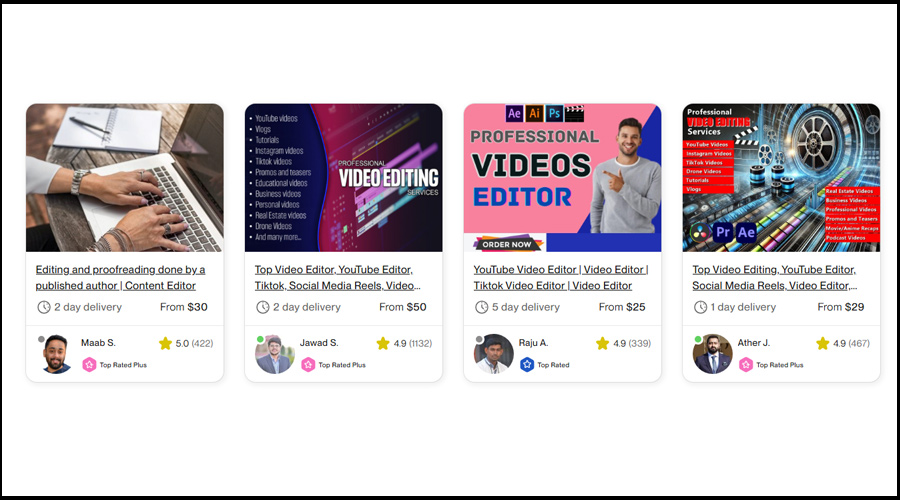Click Jawad S.'s pink Top Rated Plus badge
900x500 pixels.
point(308,365)
